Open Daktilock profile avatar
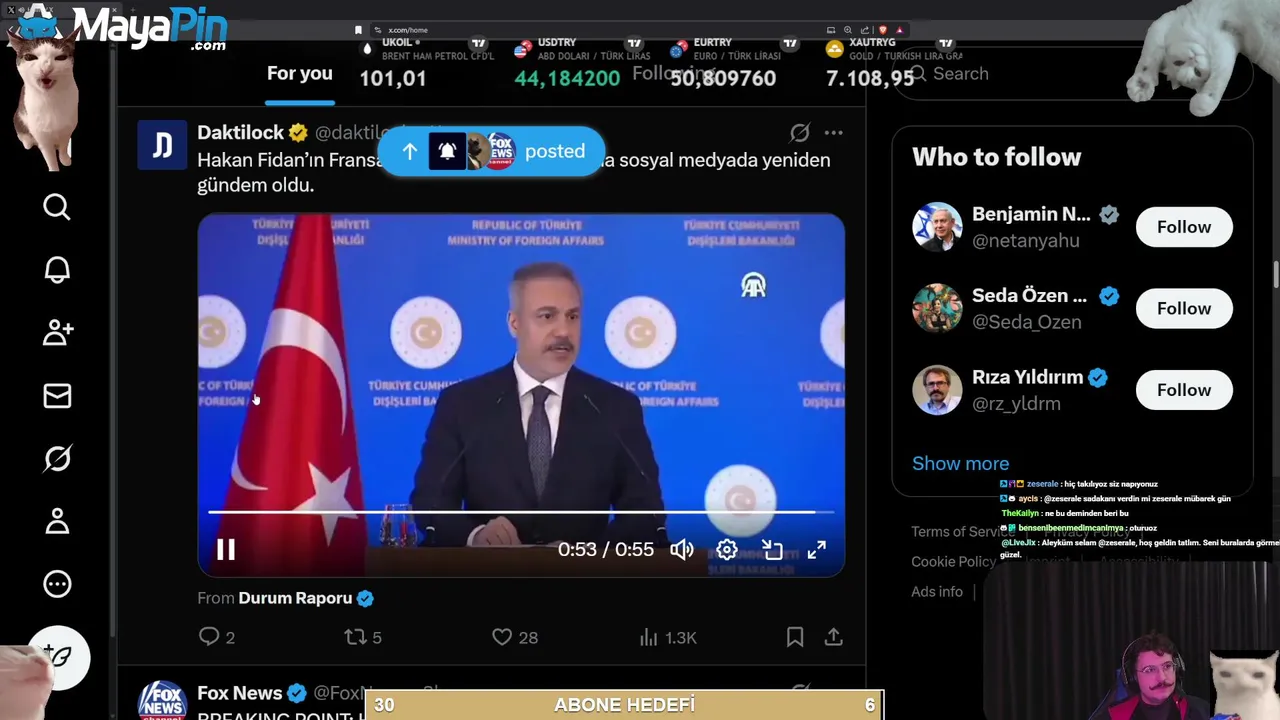This screenshot has height=720, width=1280. (162, 145)
